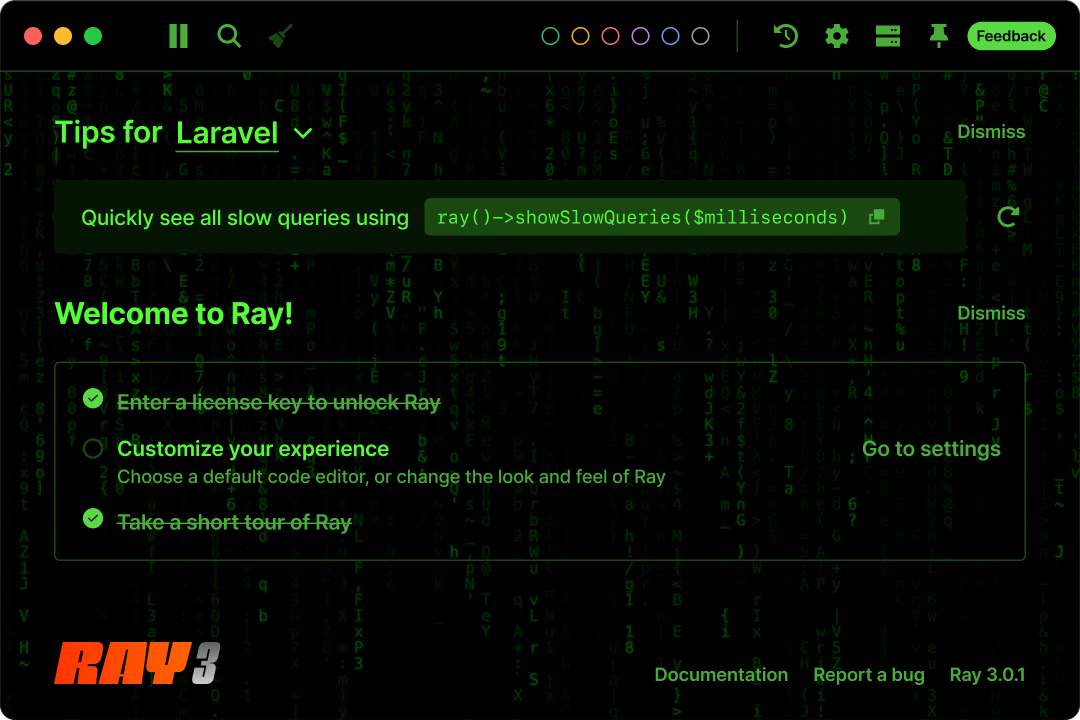The image size is (1080, 720).
Task: Open settings via the gear icon
Action: point(836,36)
